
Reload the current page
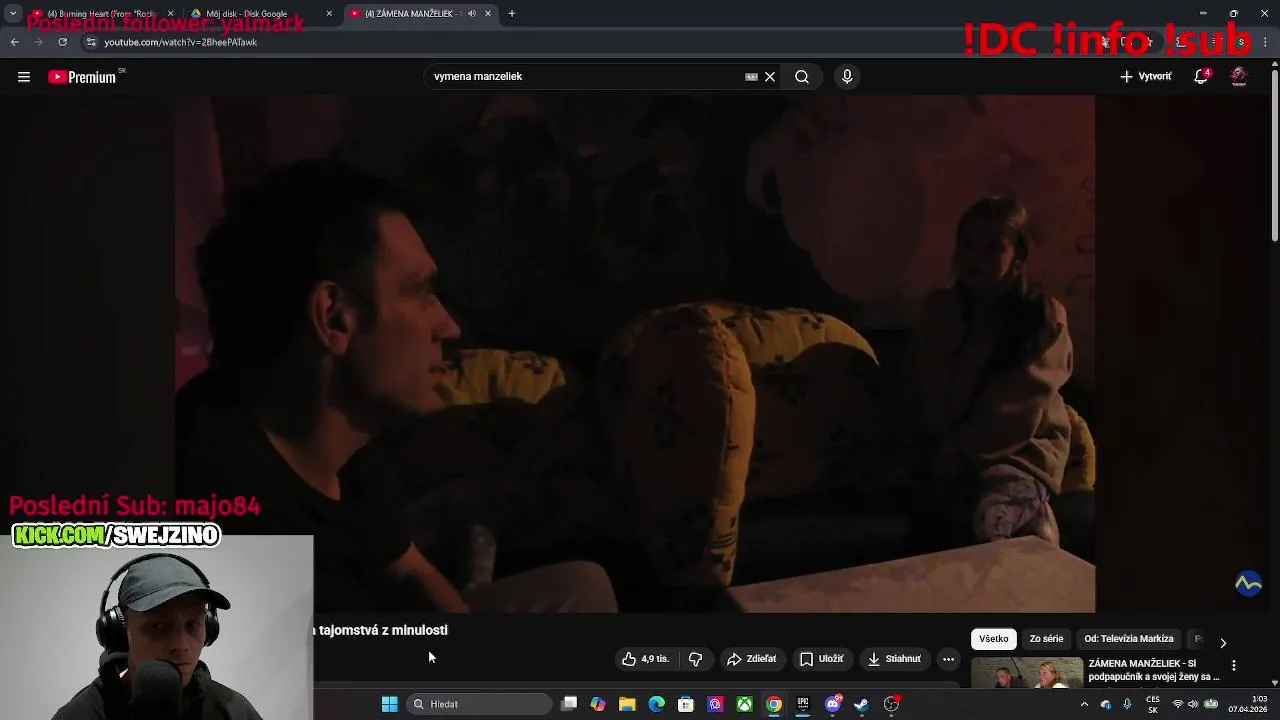(62, 42)
